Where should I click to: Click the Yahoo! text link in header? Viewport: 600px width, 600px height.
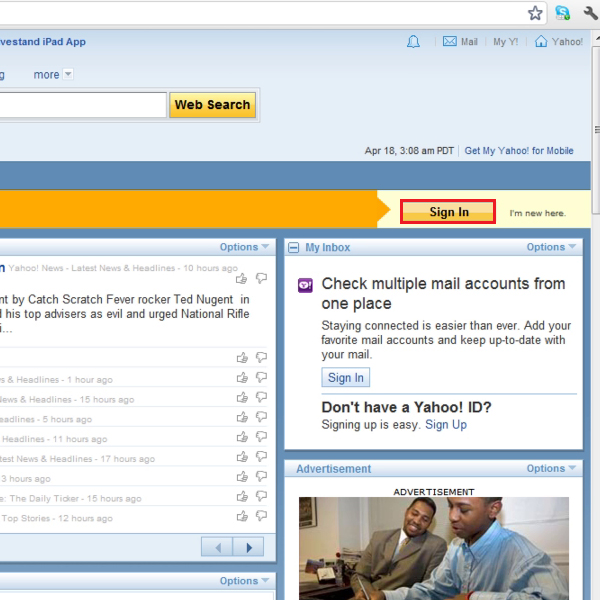(567, 42)
